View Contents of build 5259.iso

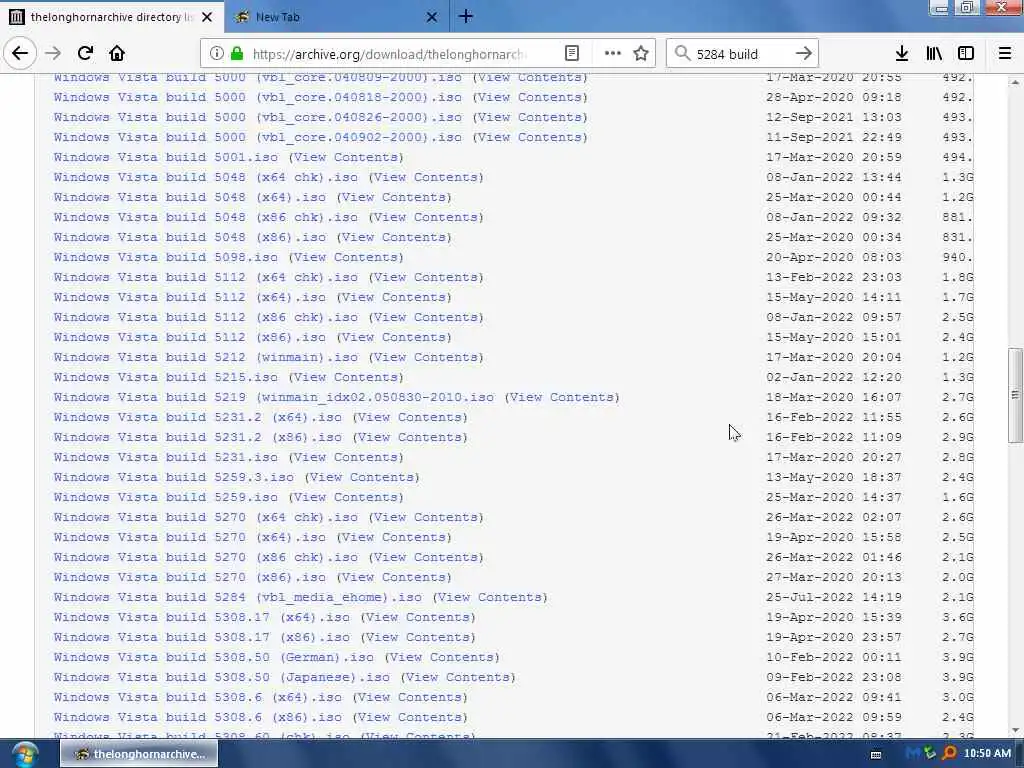[346, 497]
